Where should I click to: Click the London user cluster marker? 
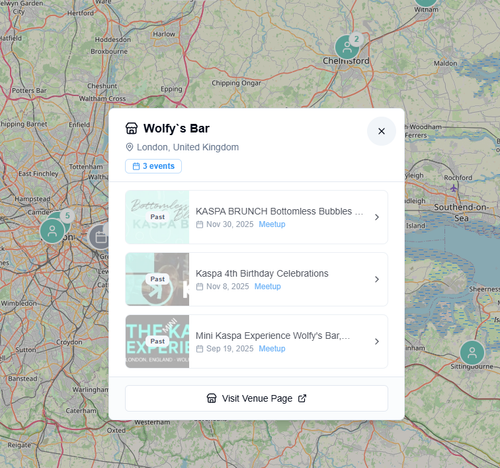click(x=52, y=231)
